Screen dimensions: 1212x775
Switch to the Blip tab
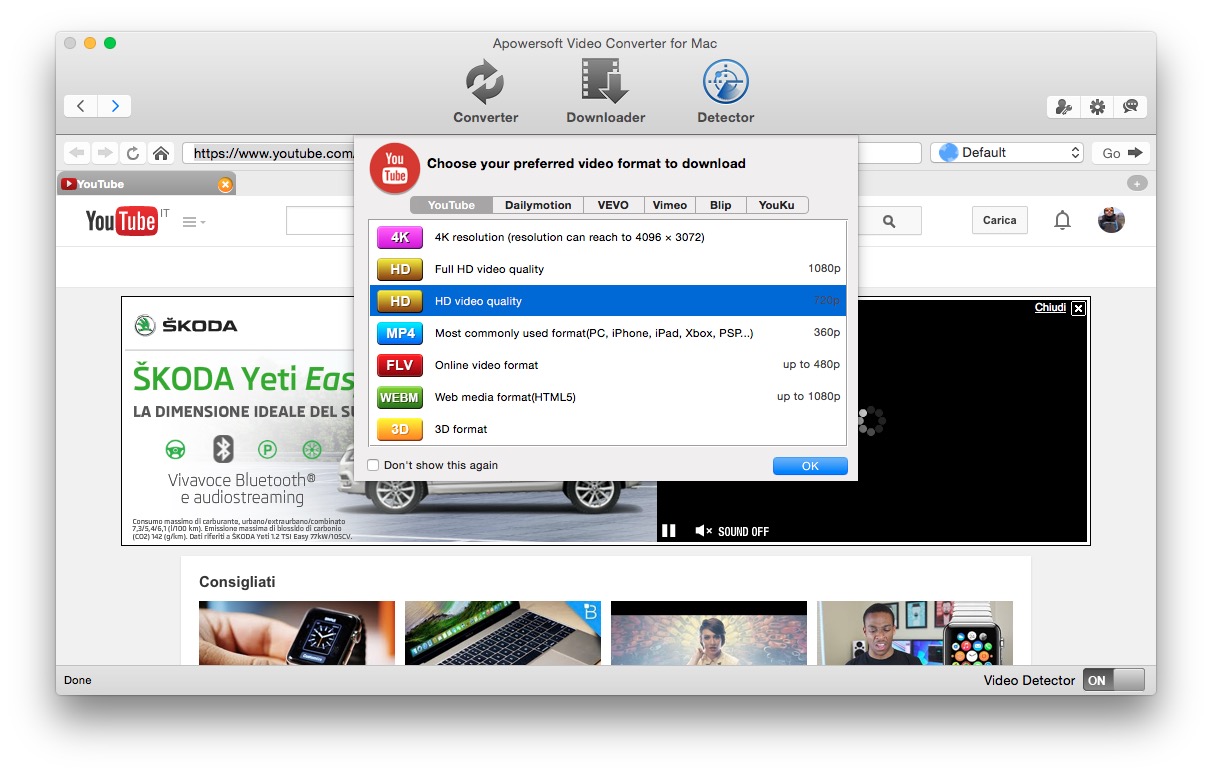721,205
